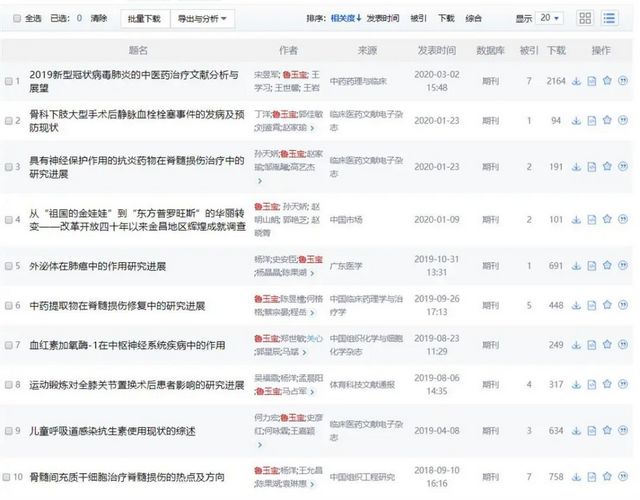This screenshot has width=640, height=500.
Task: Open article 血红素加氧酶-1在中枢神经系统疾病中的作用
Action: click(127, 346)
